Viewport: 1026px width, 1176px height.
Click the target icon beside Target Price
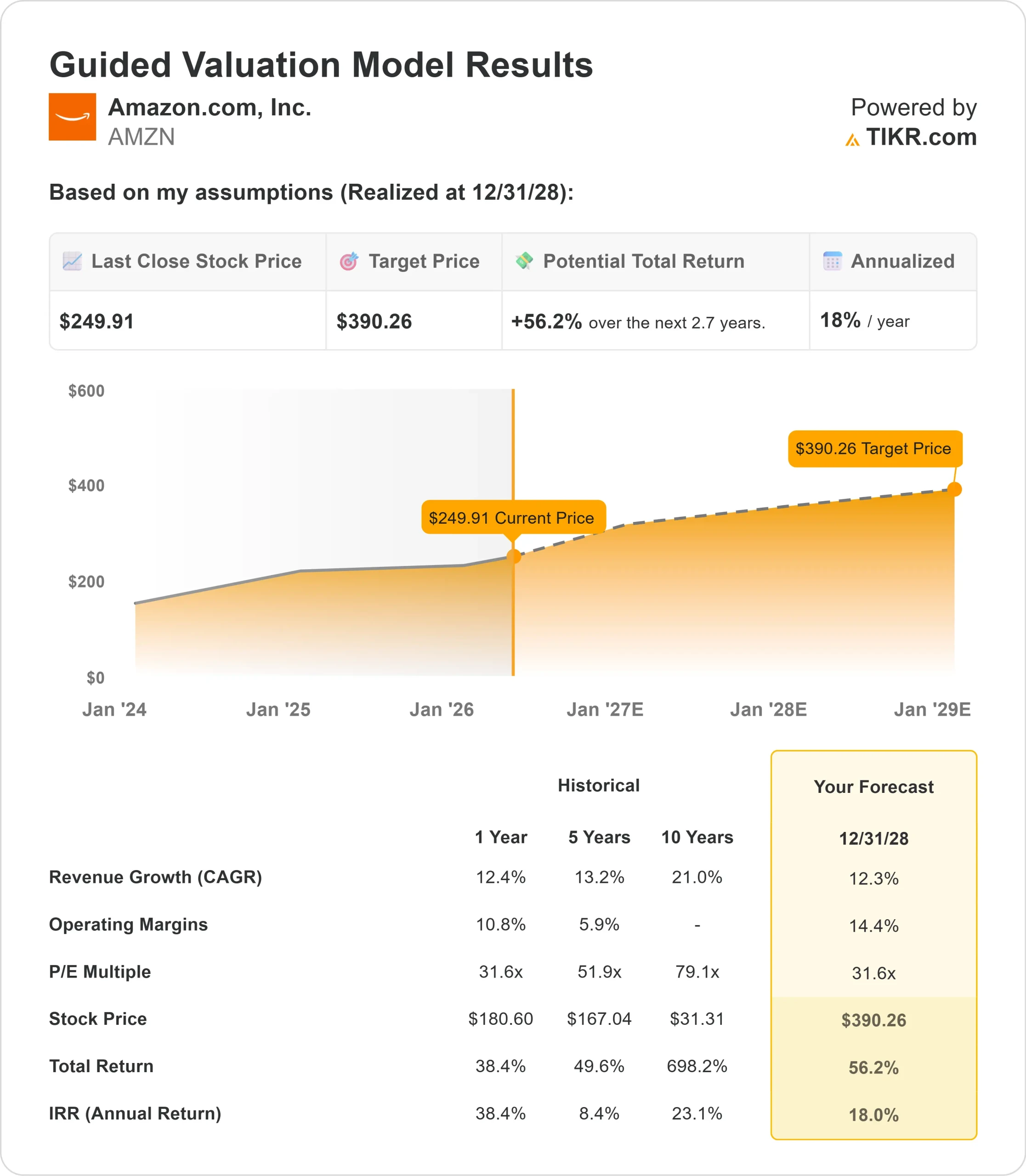tap(349, 261)
